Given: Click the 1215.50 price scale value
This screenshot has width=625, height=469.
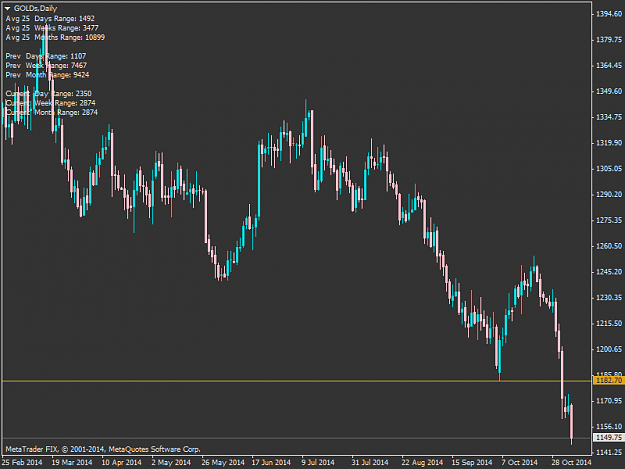Looking at the screenshot, I should [x=609, y=324].
